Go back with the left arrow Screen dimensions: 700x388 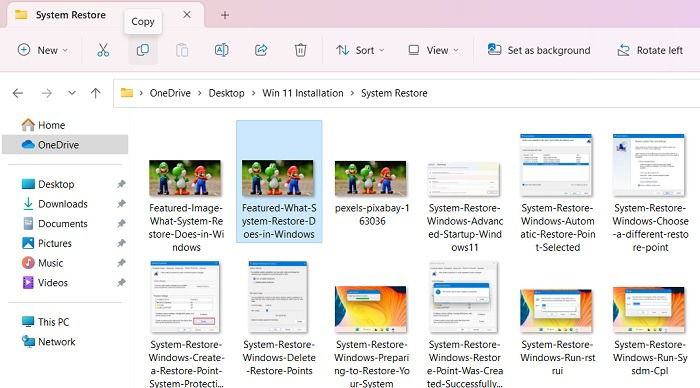18,93
